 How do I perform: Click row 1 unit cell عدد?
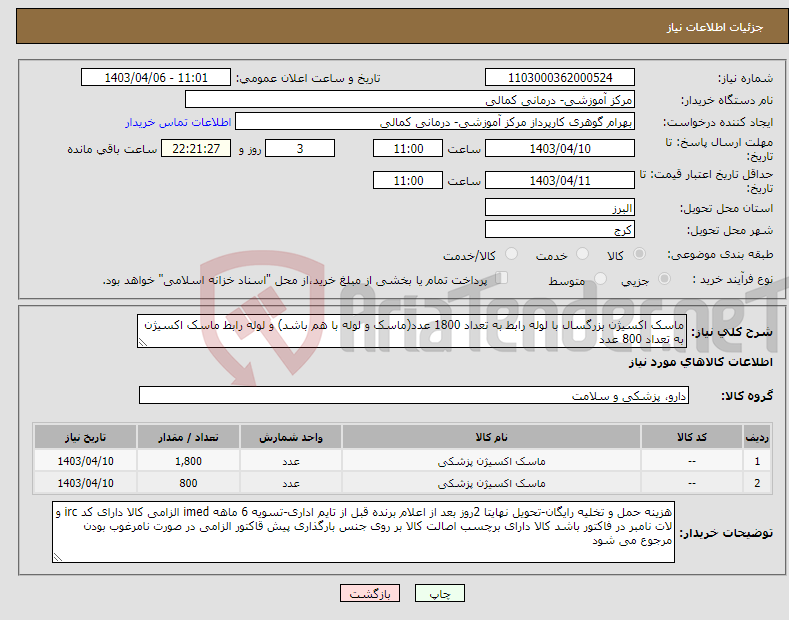(x=291, y=461)
